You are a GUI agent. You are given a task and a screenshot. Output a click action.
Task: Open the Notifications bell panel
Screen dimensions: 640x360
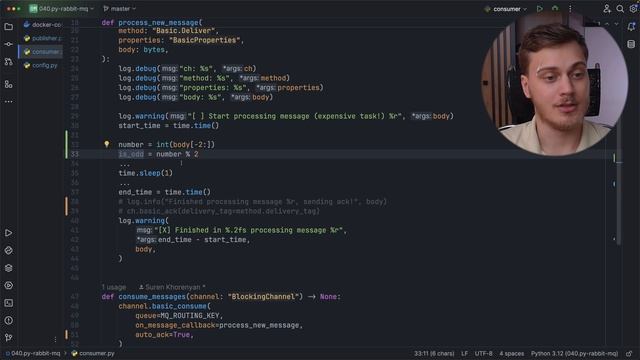(631, 27)
